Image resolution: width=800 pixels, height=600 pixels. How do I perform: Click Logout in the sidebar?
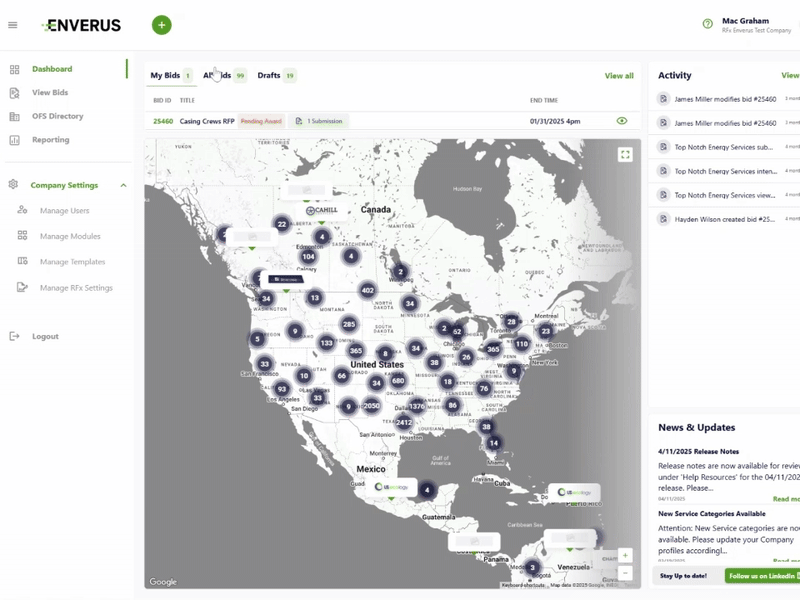click(x=45, y=336)
